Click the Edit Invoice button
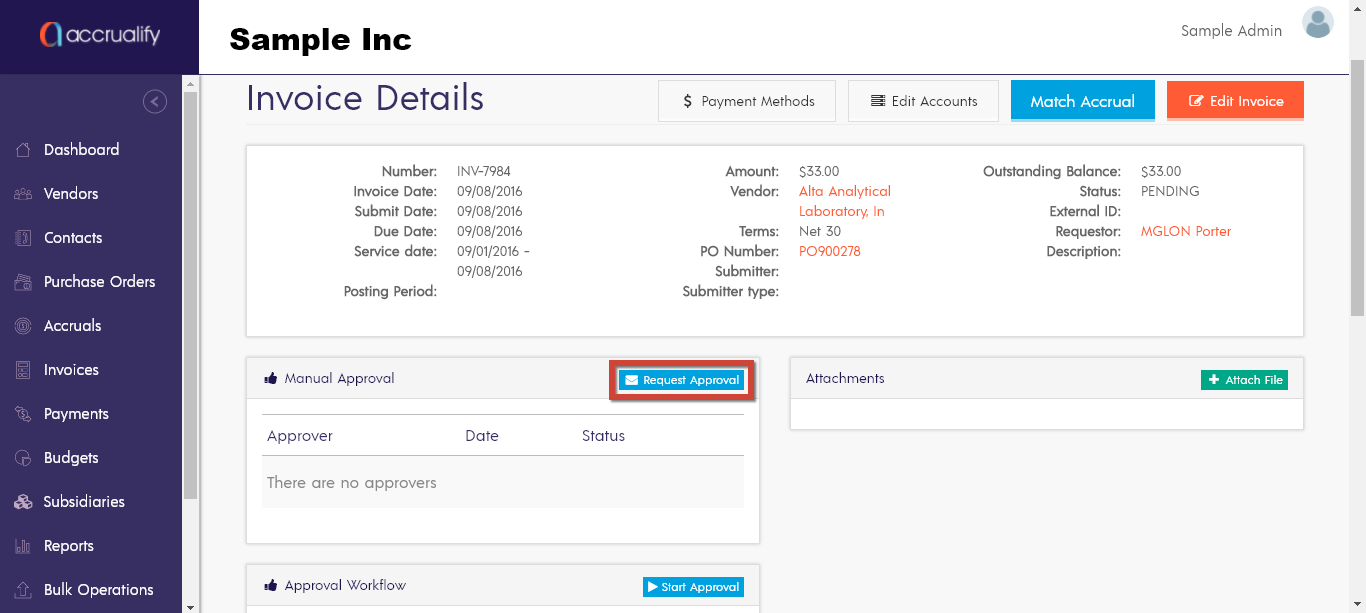 point(1235,101)
